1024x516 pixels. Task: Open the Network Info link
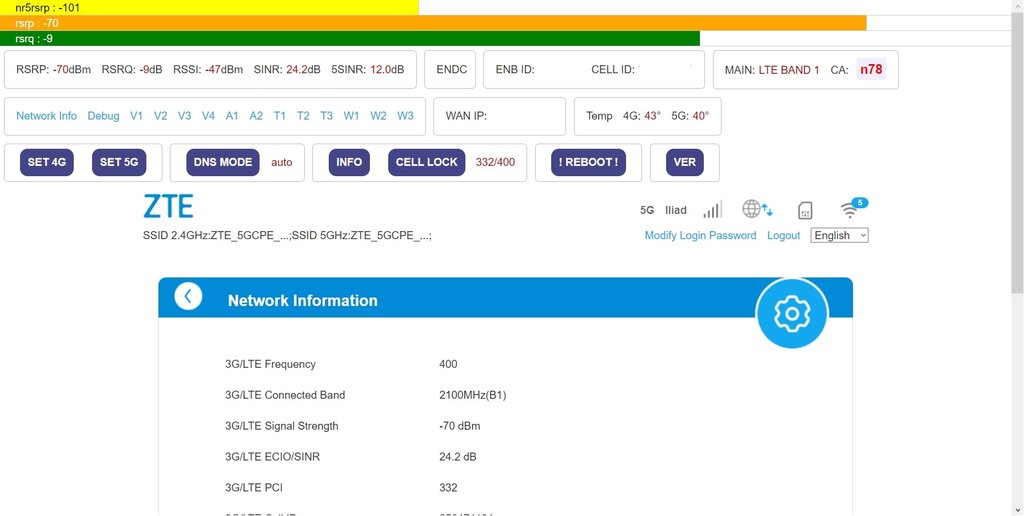tap(46, 116)
